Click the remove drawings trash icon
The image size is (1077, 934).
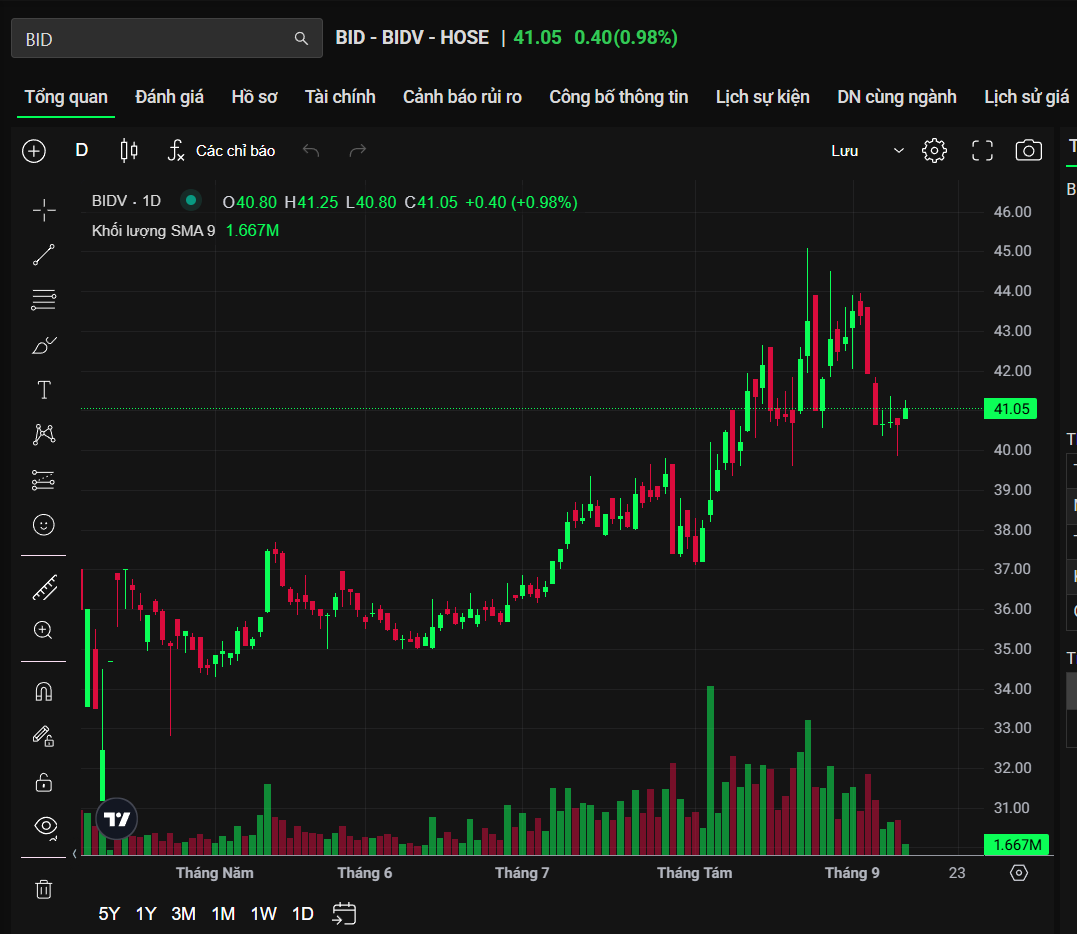[44, 889]
